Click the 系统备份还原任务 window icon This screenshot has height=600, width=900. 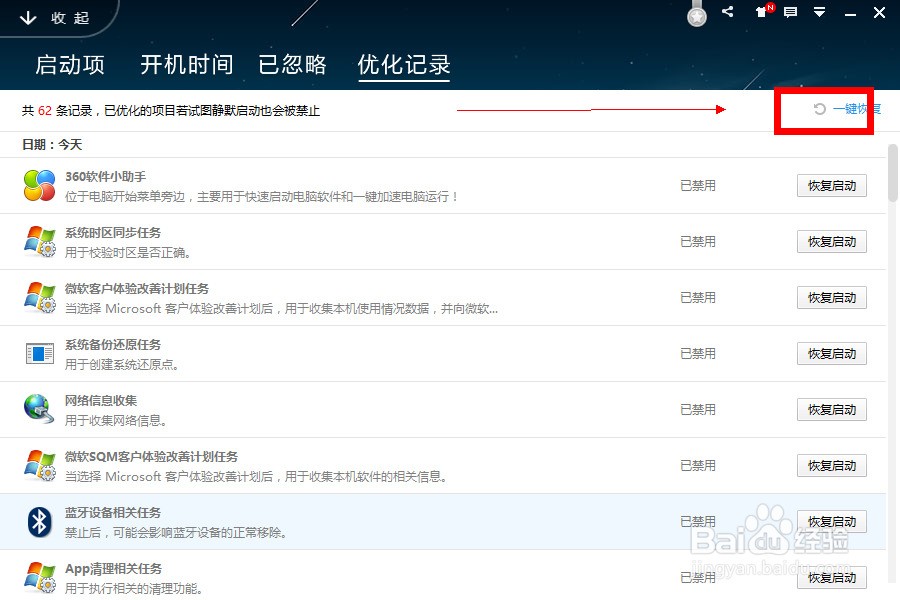(x=40, y=353)
